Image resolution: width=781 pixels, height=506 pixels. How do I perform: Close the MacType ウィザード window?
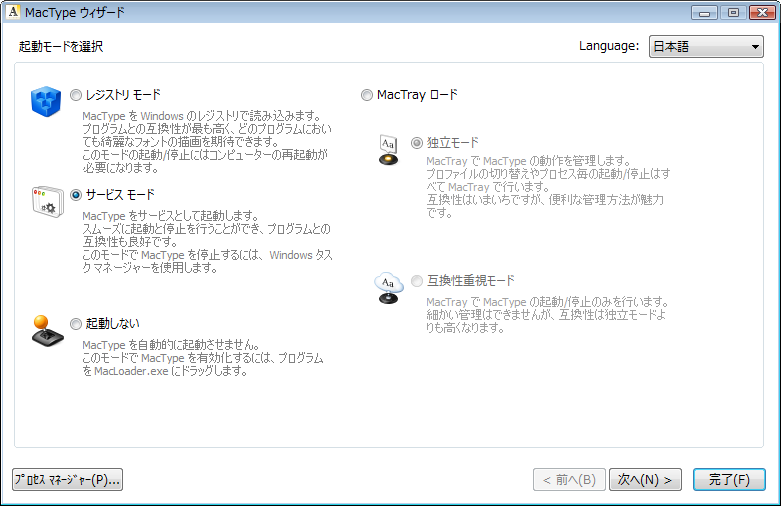coord(762,13)
